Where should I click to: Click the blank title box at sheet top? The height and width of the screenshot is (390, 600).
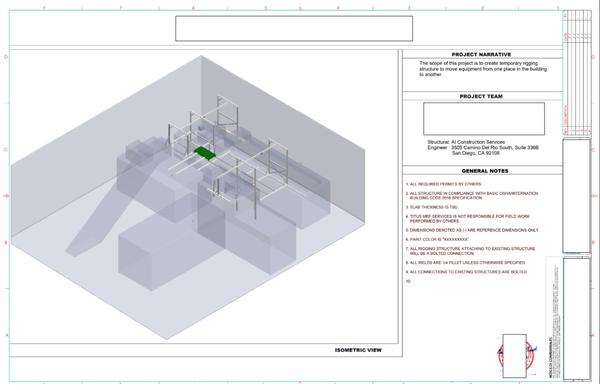(294, 28)
